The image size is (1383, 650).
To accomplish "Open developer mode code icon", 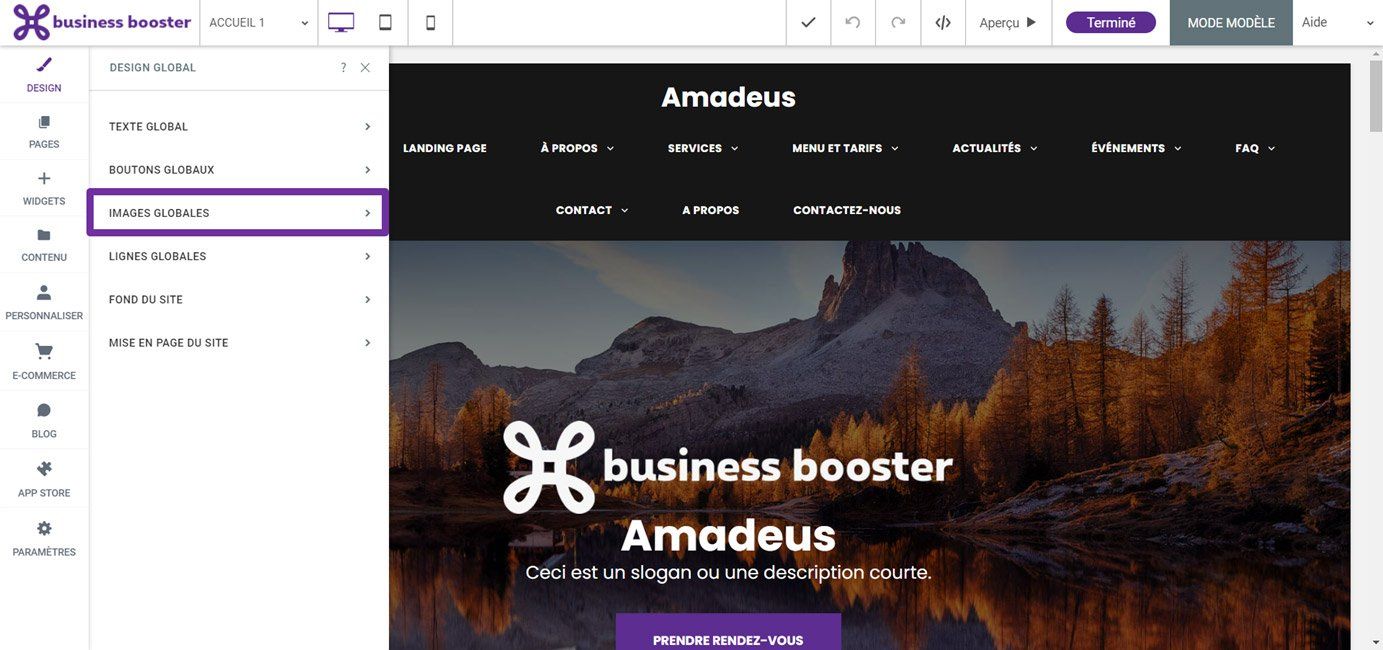I will (943, 22).
